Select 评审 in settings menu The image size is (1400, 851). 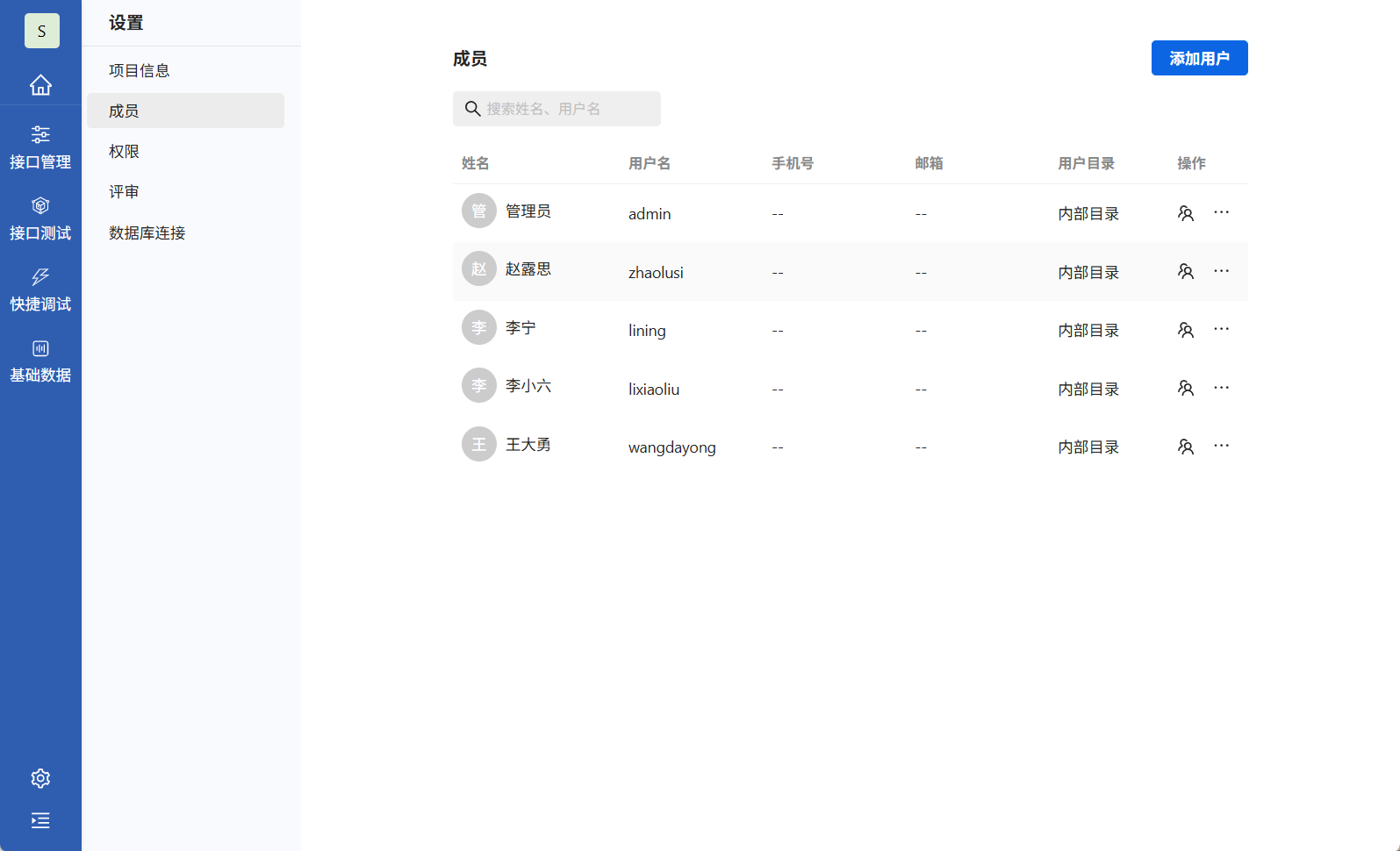tap(185, 191)
